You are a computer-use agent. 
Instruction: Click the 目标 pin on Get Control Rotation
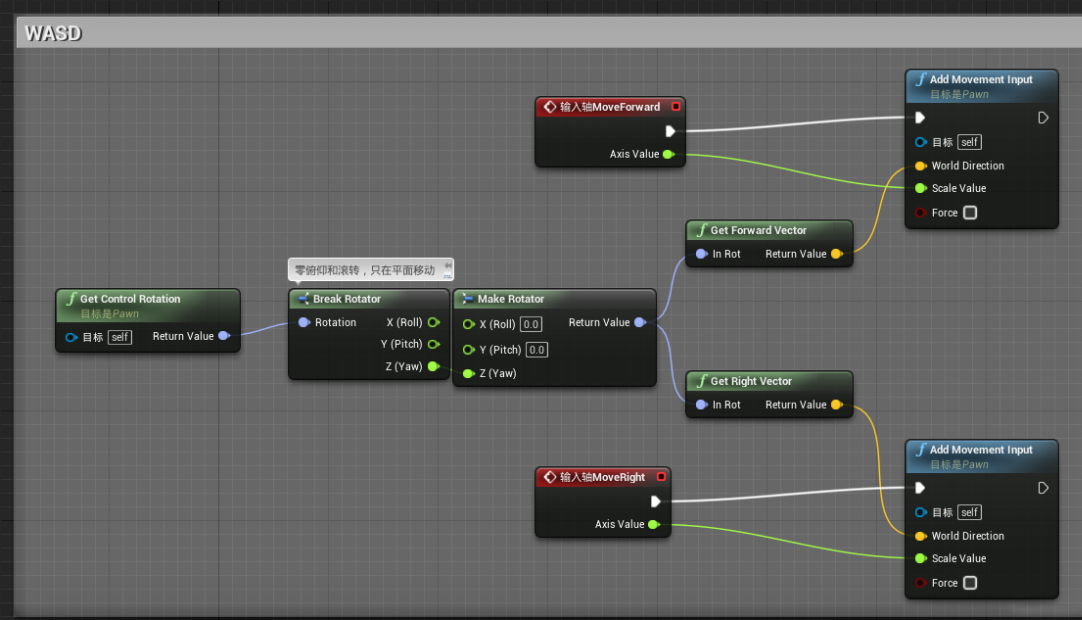pyautogui.click(x=71, y=337)
